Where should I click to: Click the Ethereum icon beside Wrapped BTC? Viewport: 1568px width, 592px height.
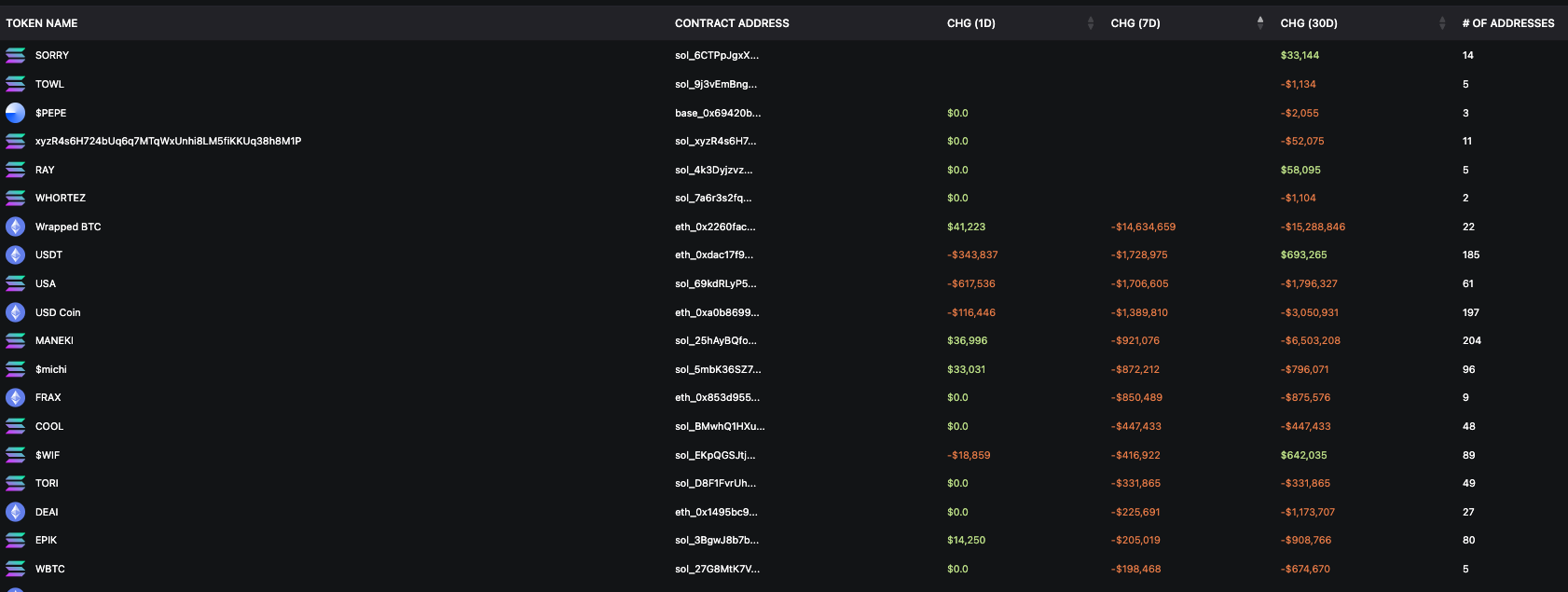click(x=16, y=227)
